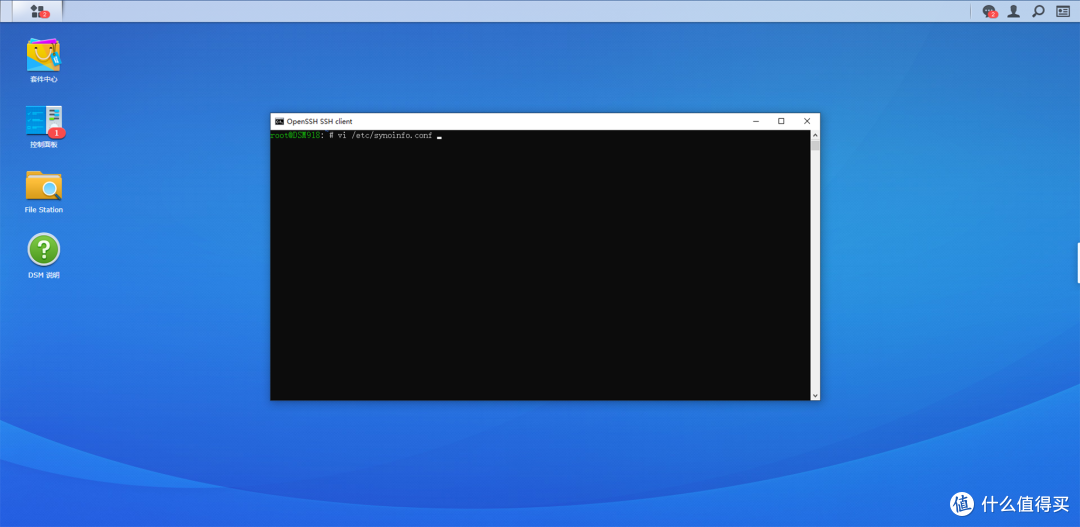Open the DSM Main Menu button
The image size is (1080, 527).
point(39,11)
